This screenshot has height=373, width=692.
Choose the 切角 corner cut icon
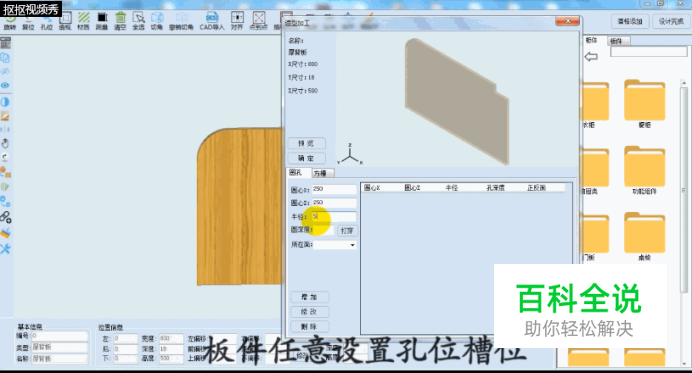(x=157, y=20)
